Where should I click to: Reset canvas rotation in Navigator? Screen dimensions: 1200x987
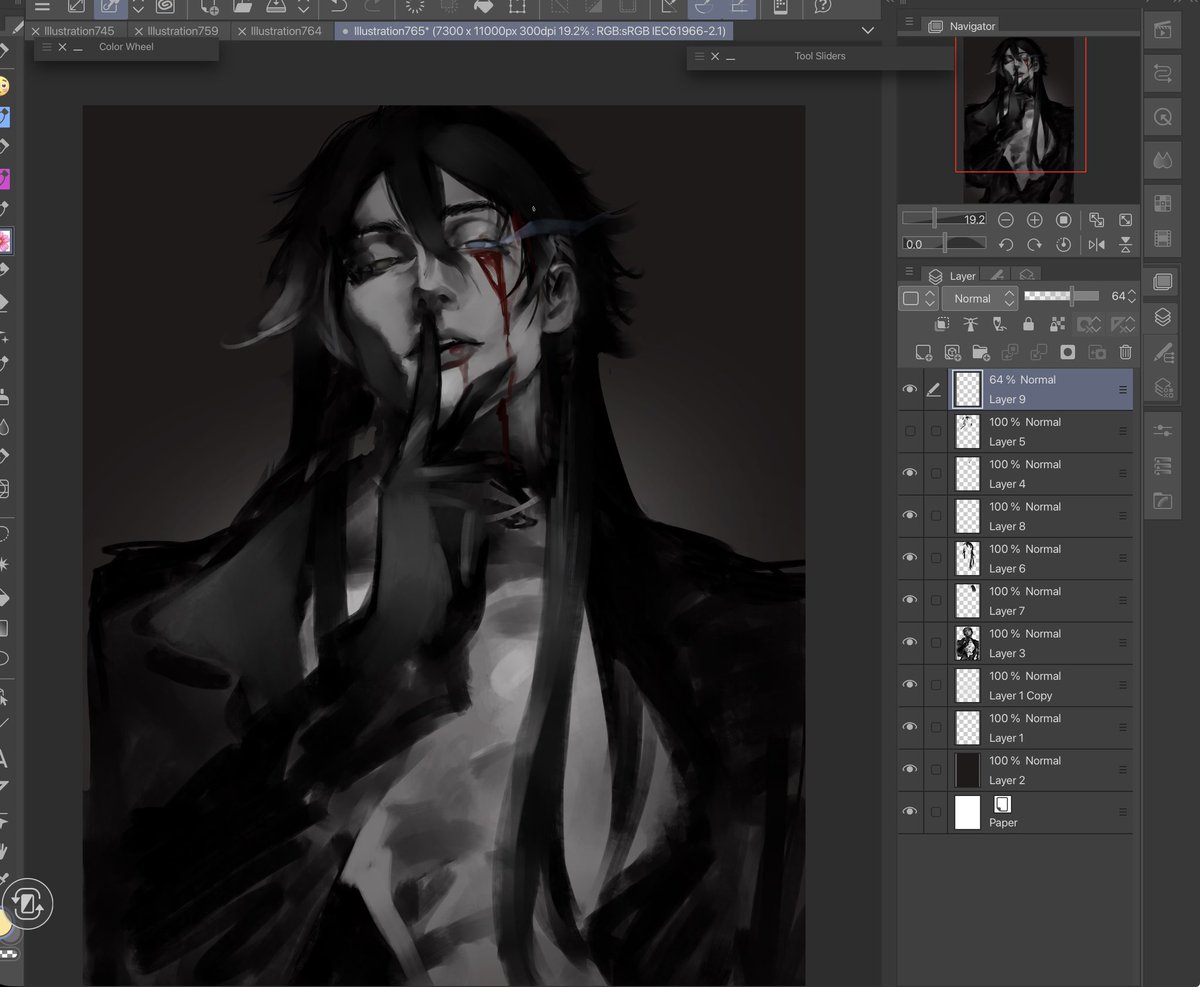tap(1064, 244)
